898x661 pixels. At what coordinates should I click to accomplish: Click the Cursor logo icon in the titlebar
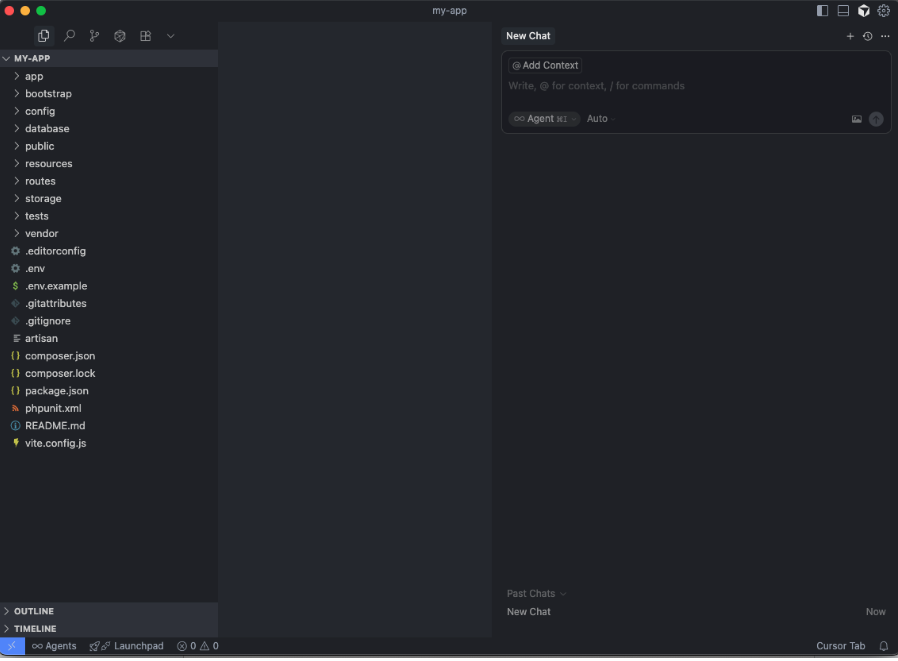click(863, 11)
